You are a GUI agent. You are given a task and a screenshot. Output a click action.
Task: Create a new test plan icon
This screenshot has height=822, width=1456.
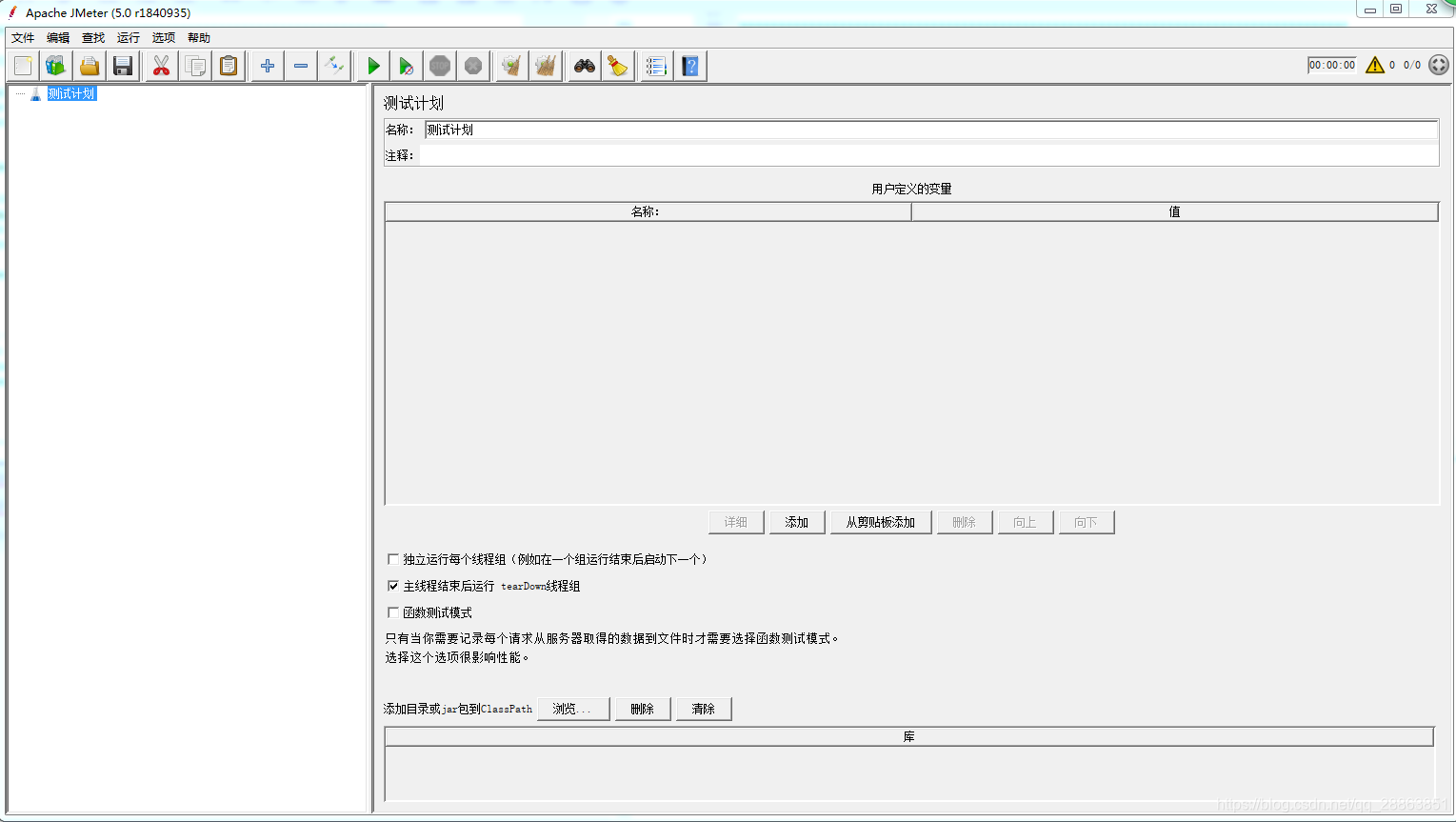click(x=23, y=66)
